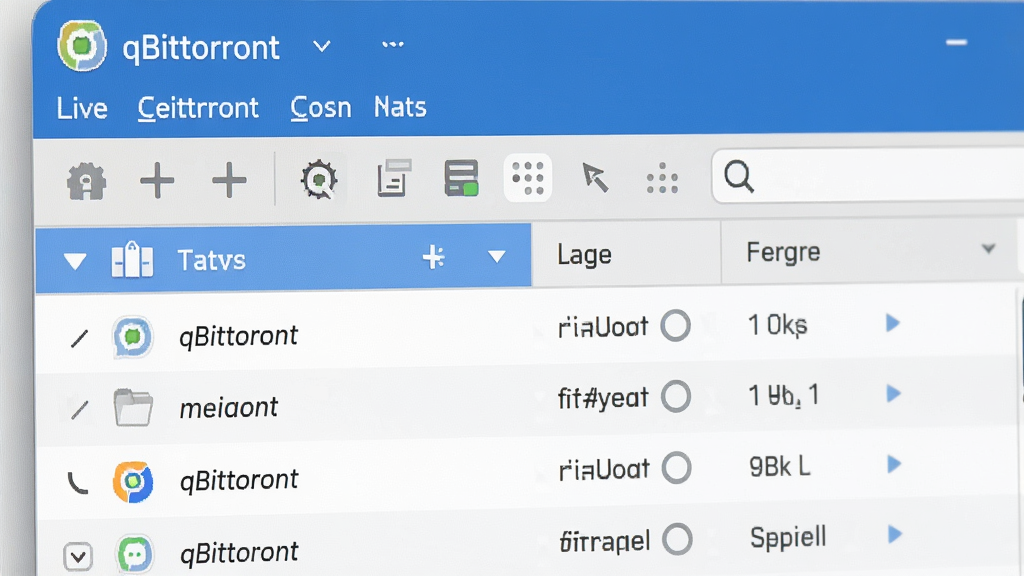Click the first plus icon in toolbar

[x=157, y=180]
